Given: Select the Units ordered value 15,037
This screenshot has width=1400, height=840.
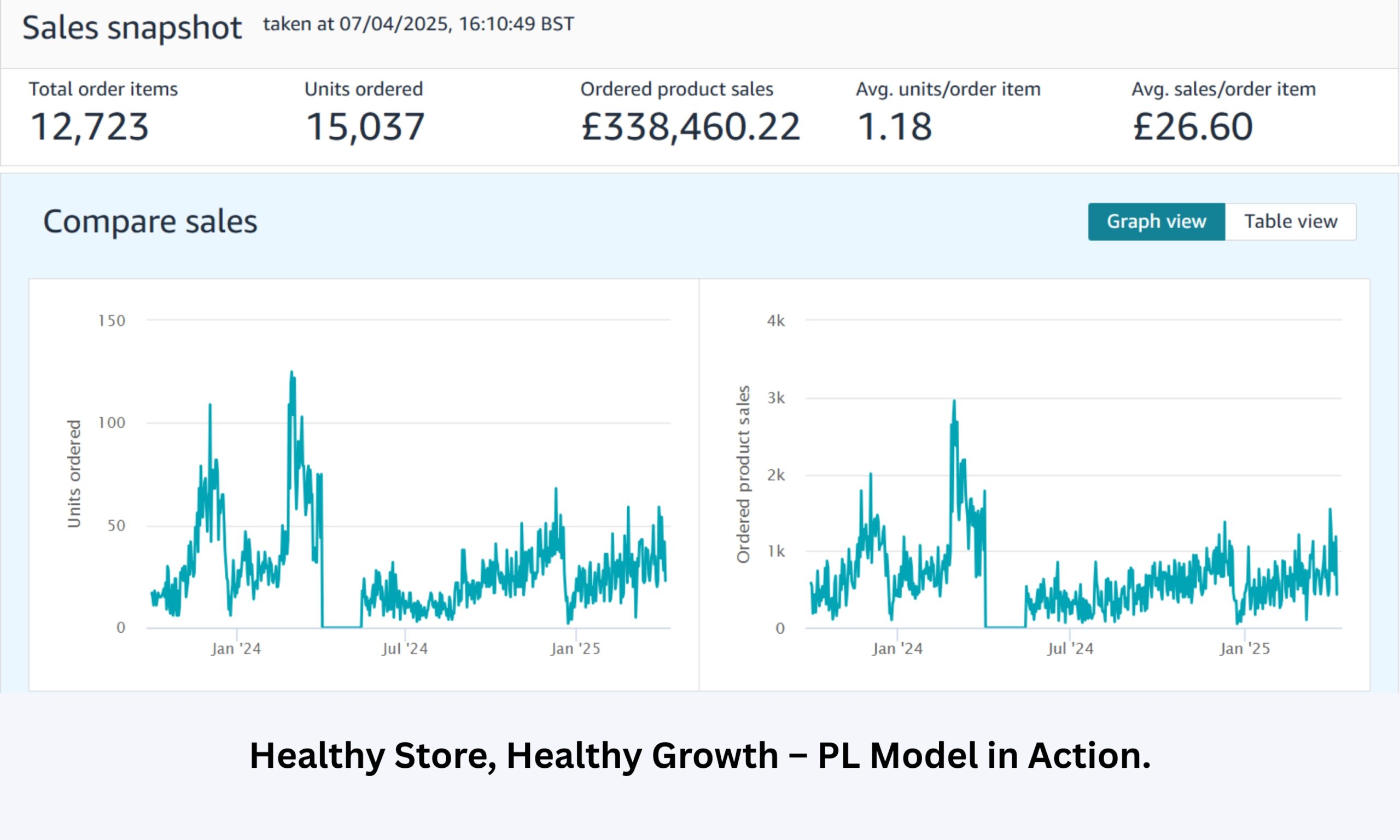Looking at the screenshot, I should (x=365, y=126).
